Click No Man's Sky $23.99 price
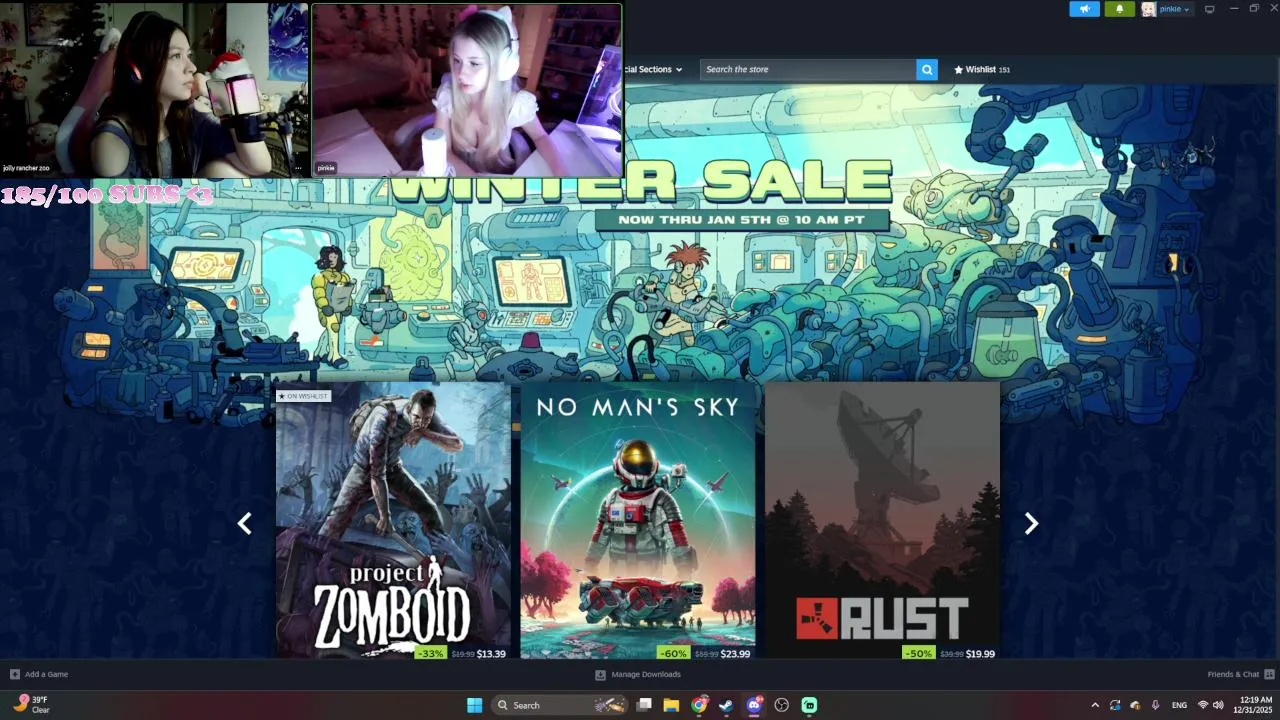This screenshot has width=1280, height=720. coord(735,654)
